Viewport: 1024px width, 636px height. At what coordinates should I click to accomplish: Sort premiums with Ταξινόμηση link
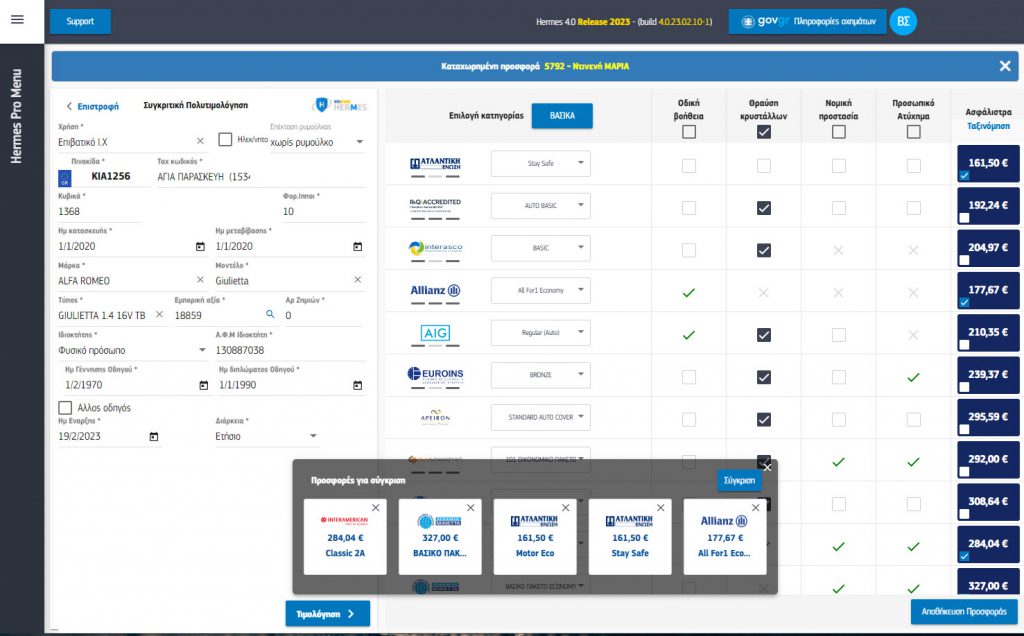[988, 126]
